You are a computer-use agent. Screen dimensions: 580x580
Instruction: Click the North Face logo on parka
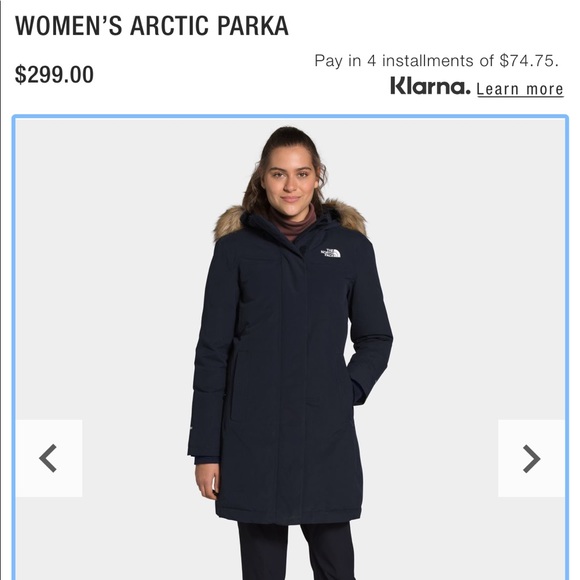coord(330,253)
